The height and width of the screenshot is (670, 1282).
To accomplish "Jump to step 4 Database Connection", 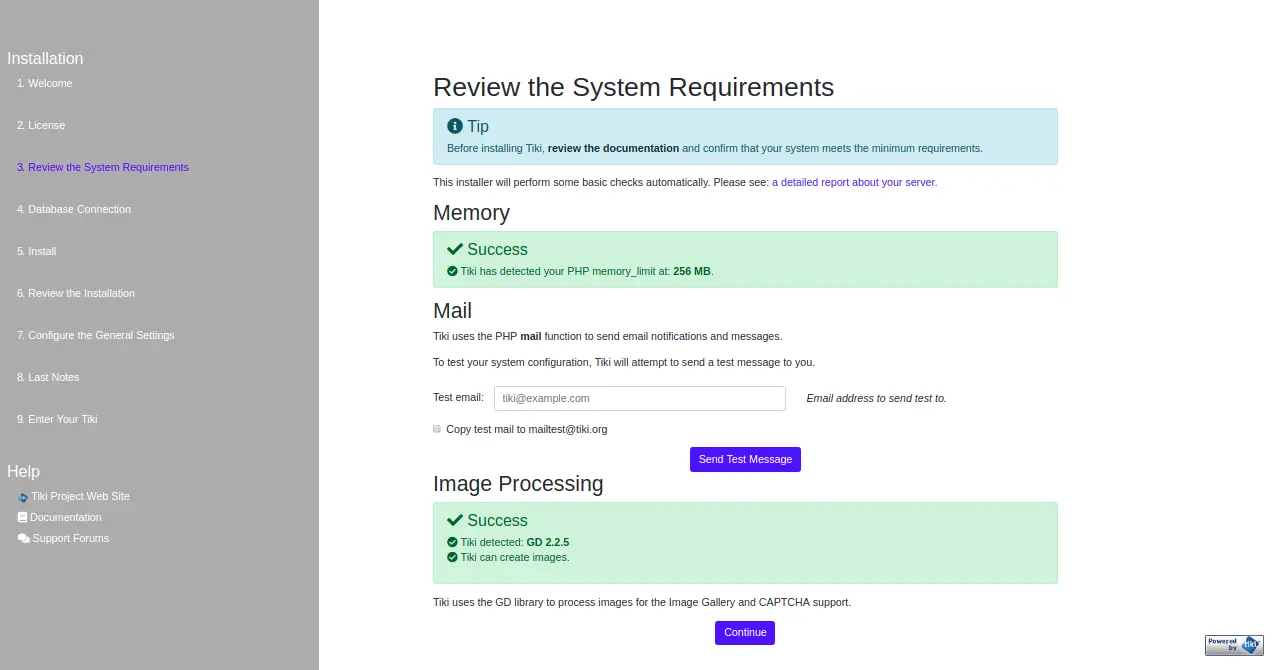I will click(x=74, y=209).
